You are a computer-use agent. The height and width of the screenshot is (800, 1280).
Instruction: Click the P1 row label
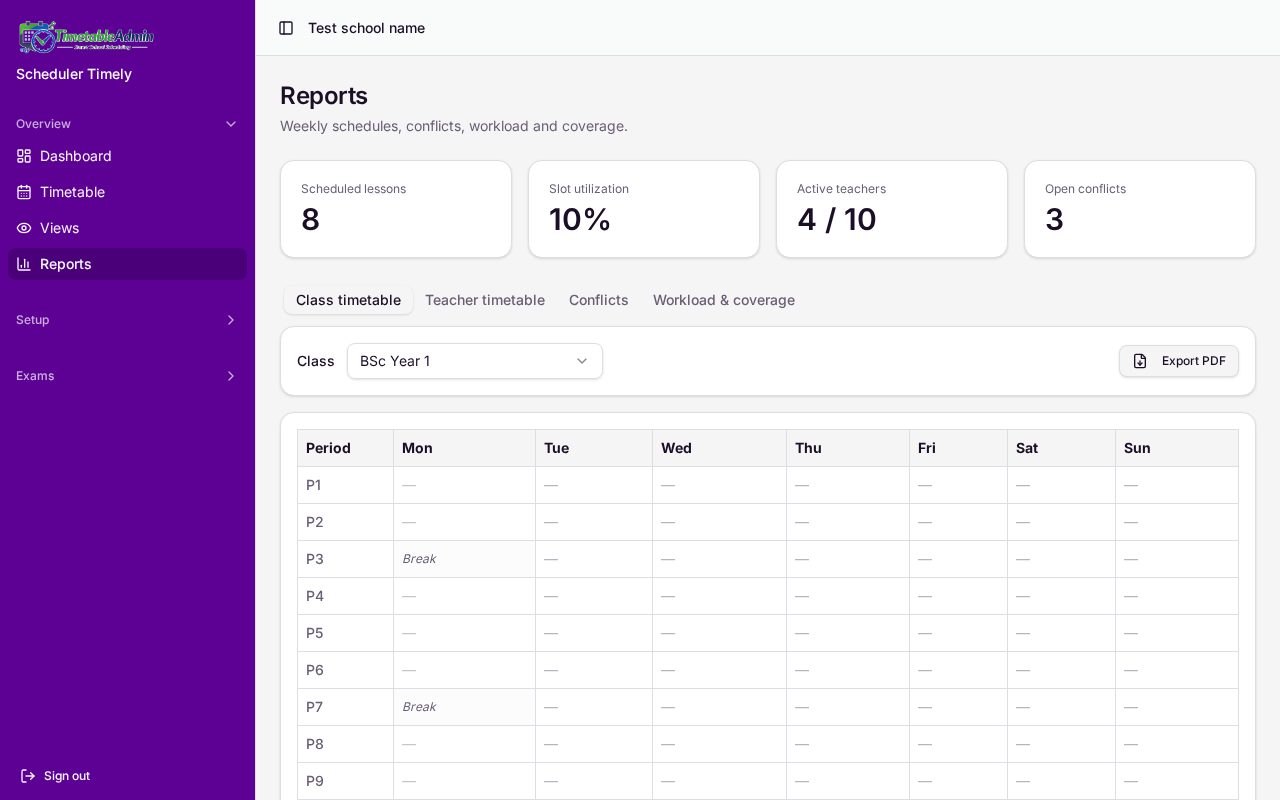314,485
